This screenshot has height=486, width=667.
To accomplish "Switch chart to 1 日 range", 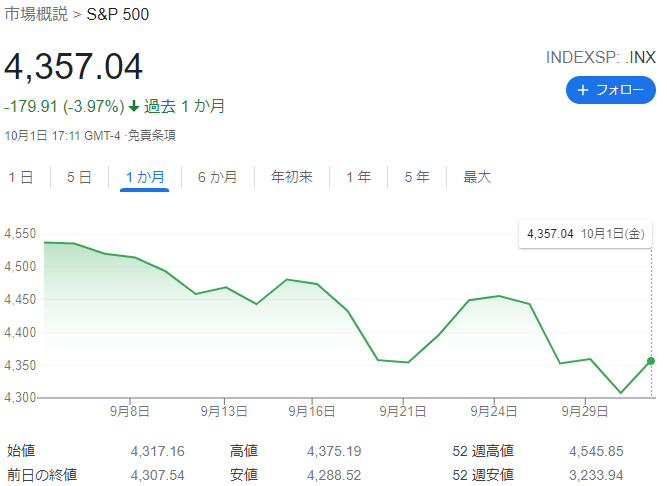I will click(21, 177).
